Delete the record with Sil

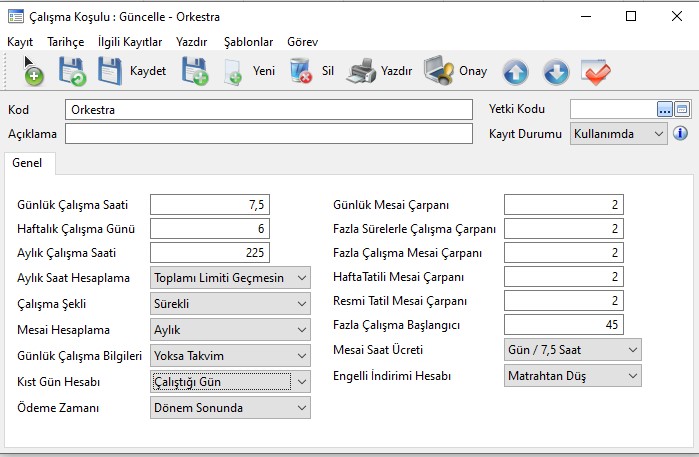tap(300, 71)
